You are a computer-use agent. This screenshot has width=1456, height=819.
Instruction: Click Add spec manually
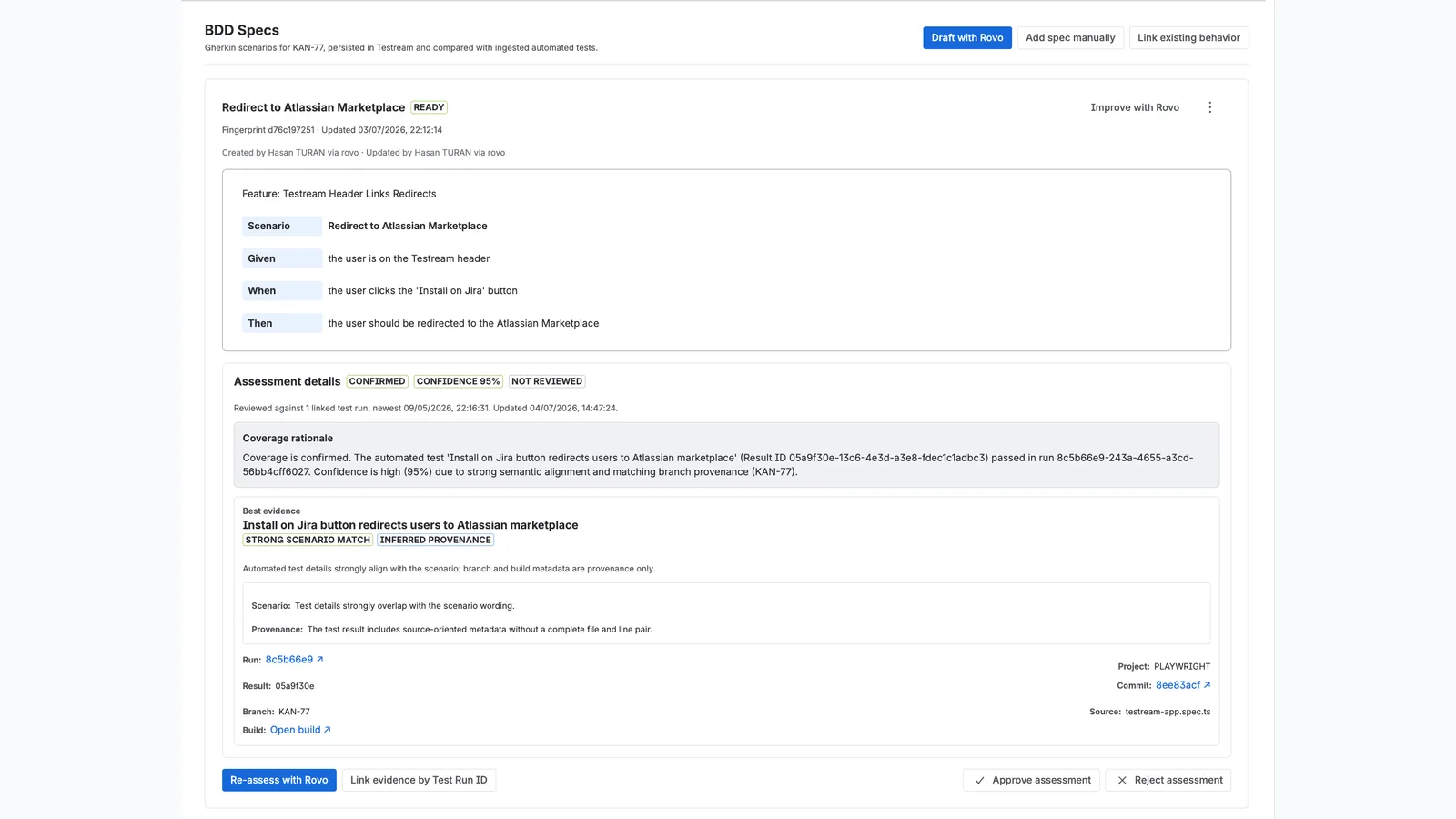1070,37
